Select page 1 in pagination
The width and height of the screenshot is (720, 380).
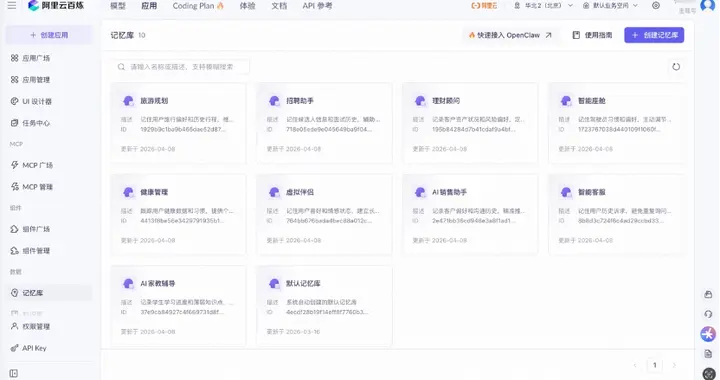pos(654,365)
